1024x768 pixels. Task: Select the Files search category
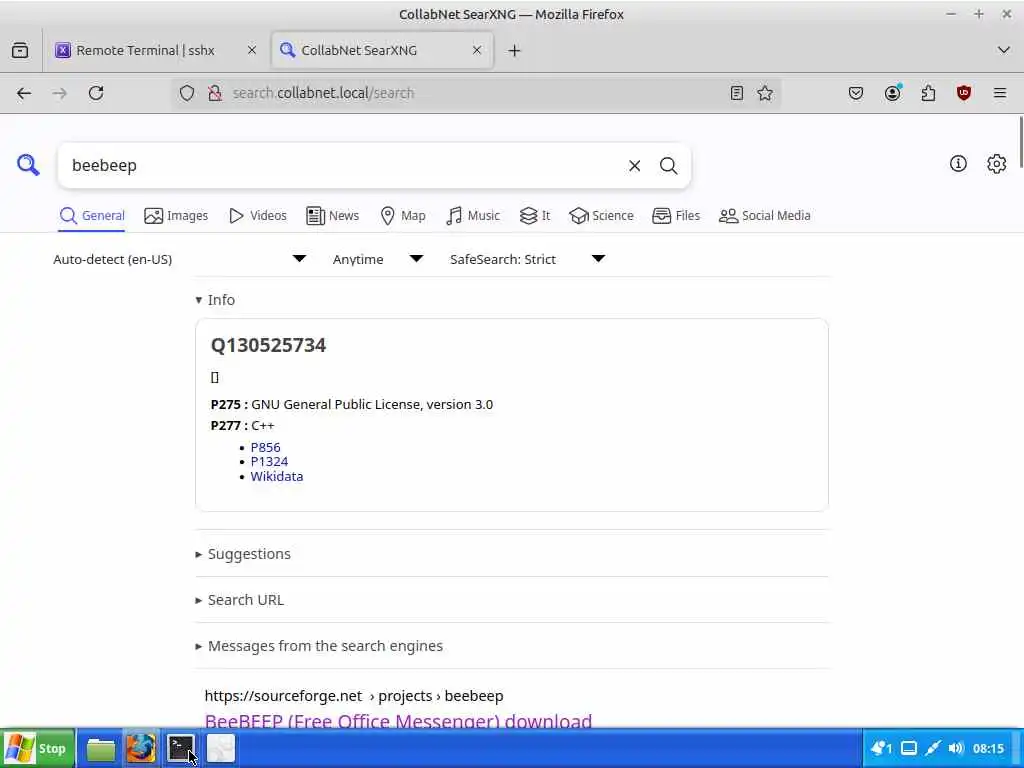pyautogui.click(x=676, y=216)
